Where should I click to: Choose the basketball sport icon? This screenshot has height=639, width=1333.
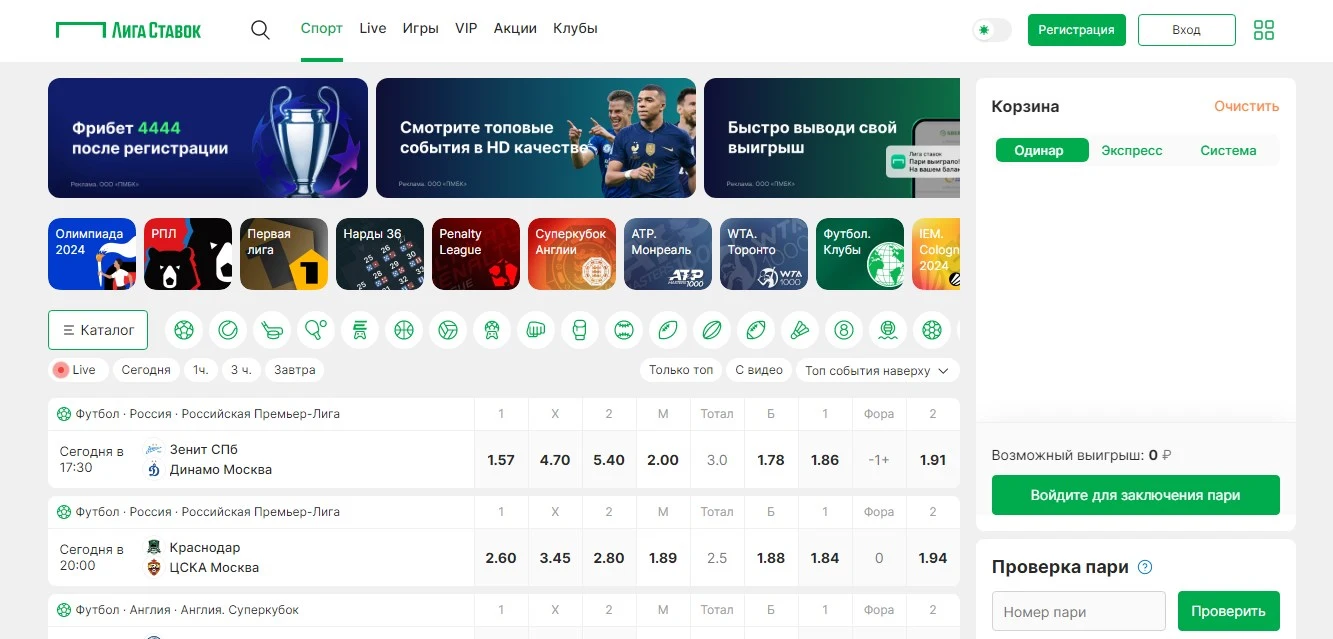click(x=404, y=329)
